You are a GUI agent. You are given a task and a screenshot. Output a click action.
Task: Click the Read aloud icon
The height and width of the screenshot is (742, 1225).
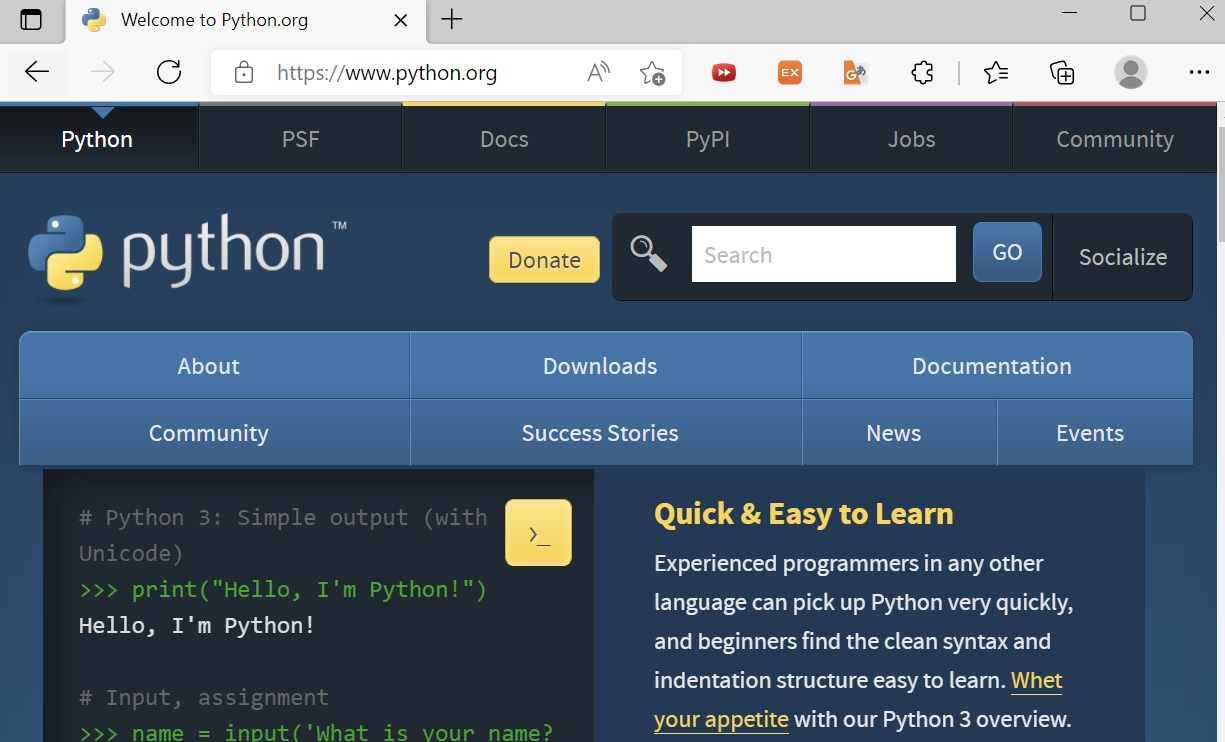tap(598, 73)
